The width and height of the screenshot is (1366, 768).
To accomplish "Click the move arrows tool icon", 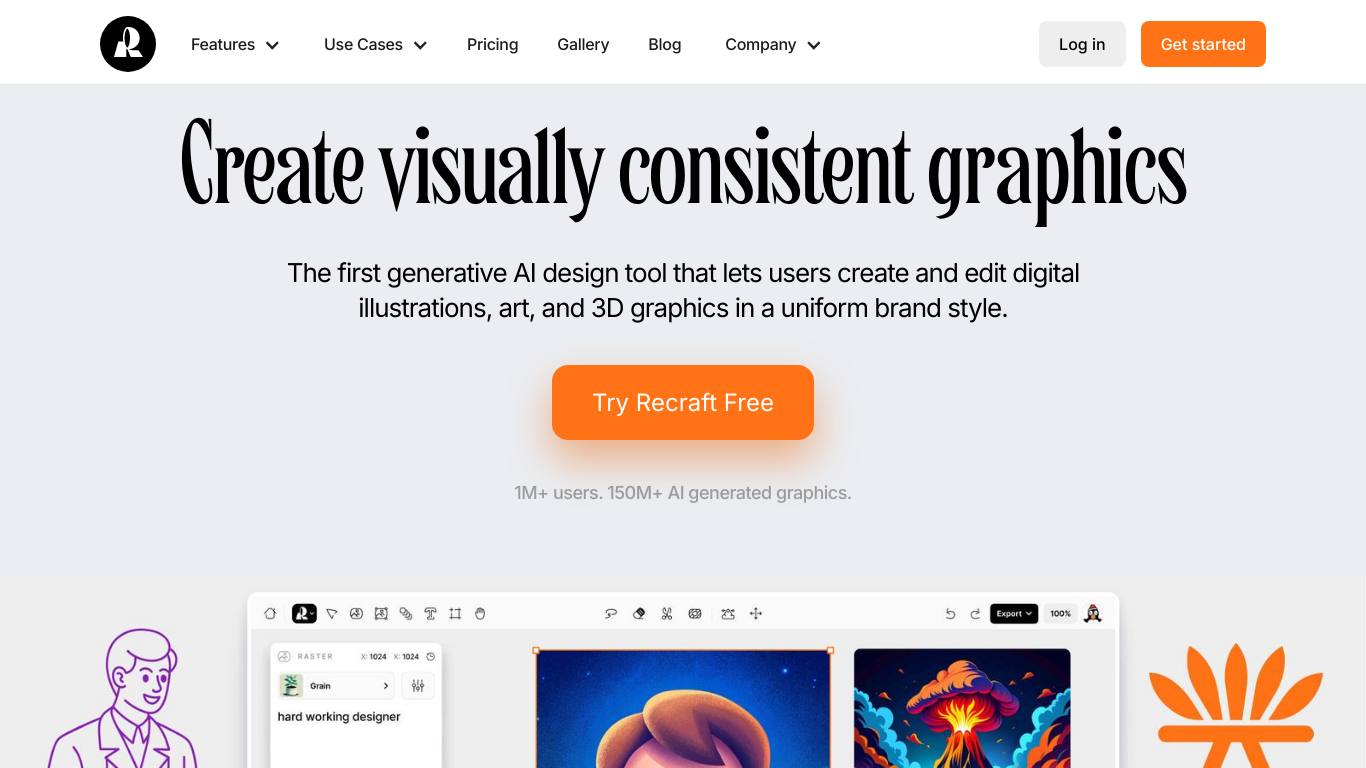I will (756, 614).
